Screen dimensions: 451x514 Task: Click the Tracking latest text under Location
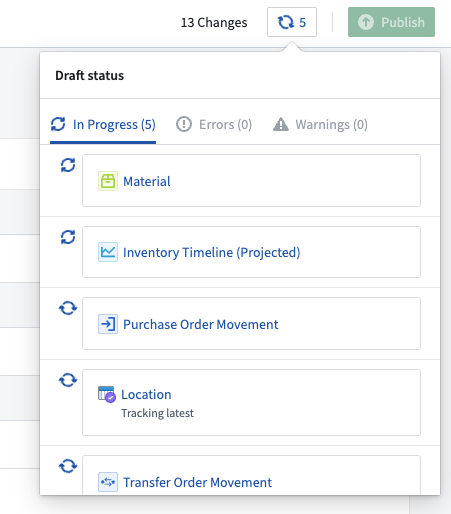pos(157,413)
